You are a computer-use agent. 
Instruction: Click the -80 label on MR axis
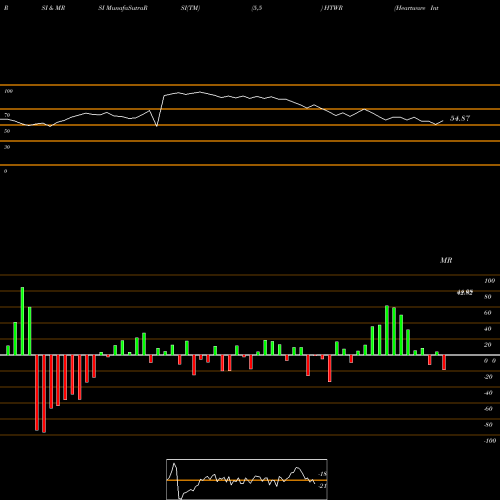(x=488, y=425)
